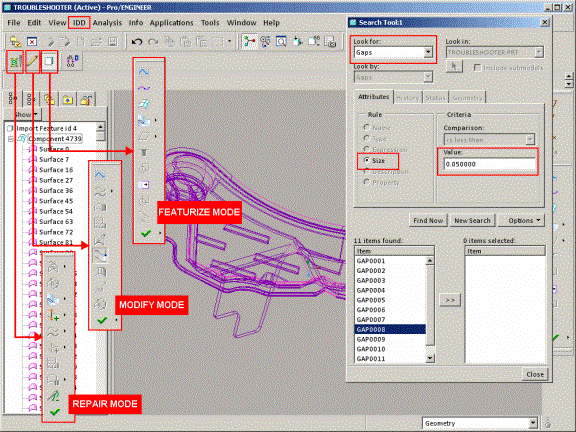
Task: Select Surface 36 in model tree
Action: coord(56,190)
